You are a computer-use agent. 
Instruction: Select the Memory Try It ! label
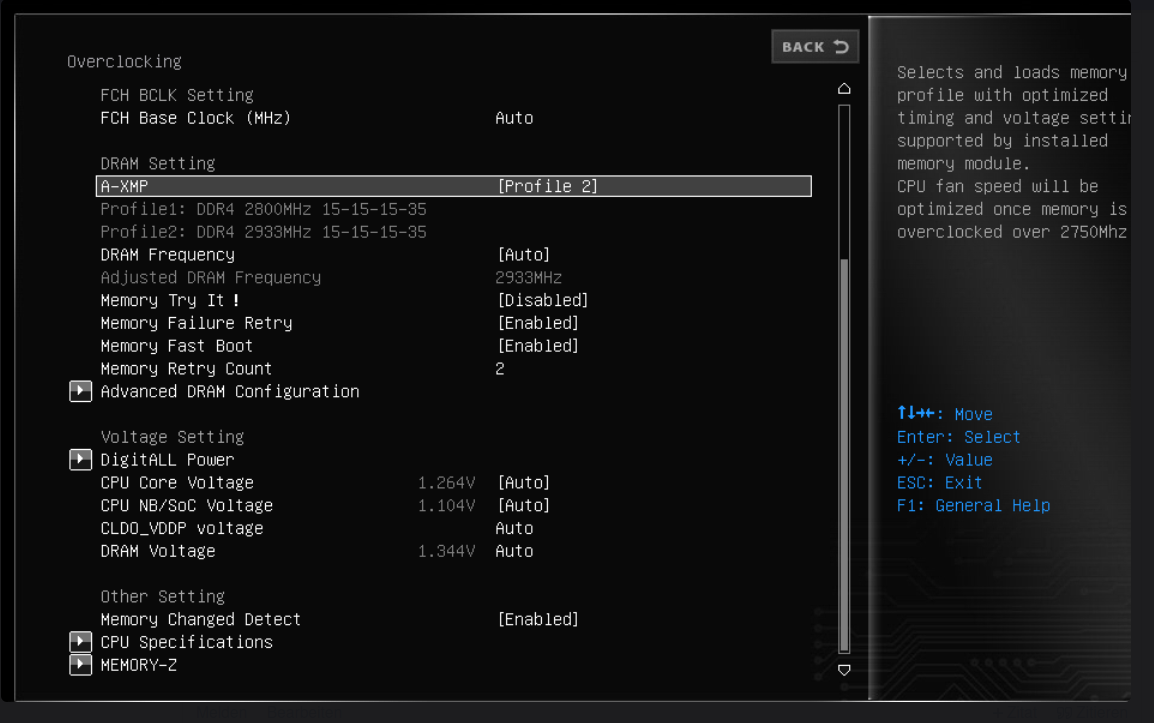[x=169, y=300]
